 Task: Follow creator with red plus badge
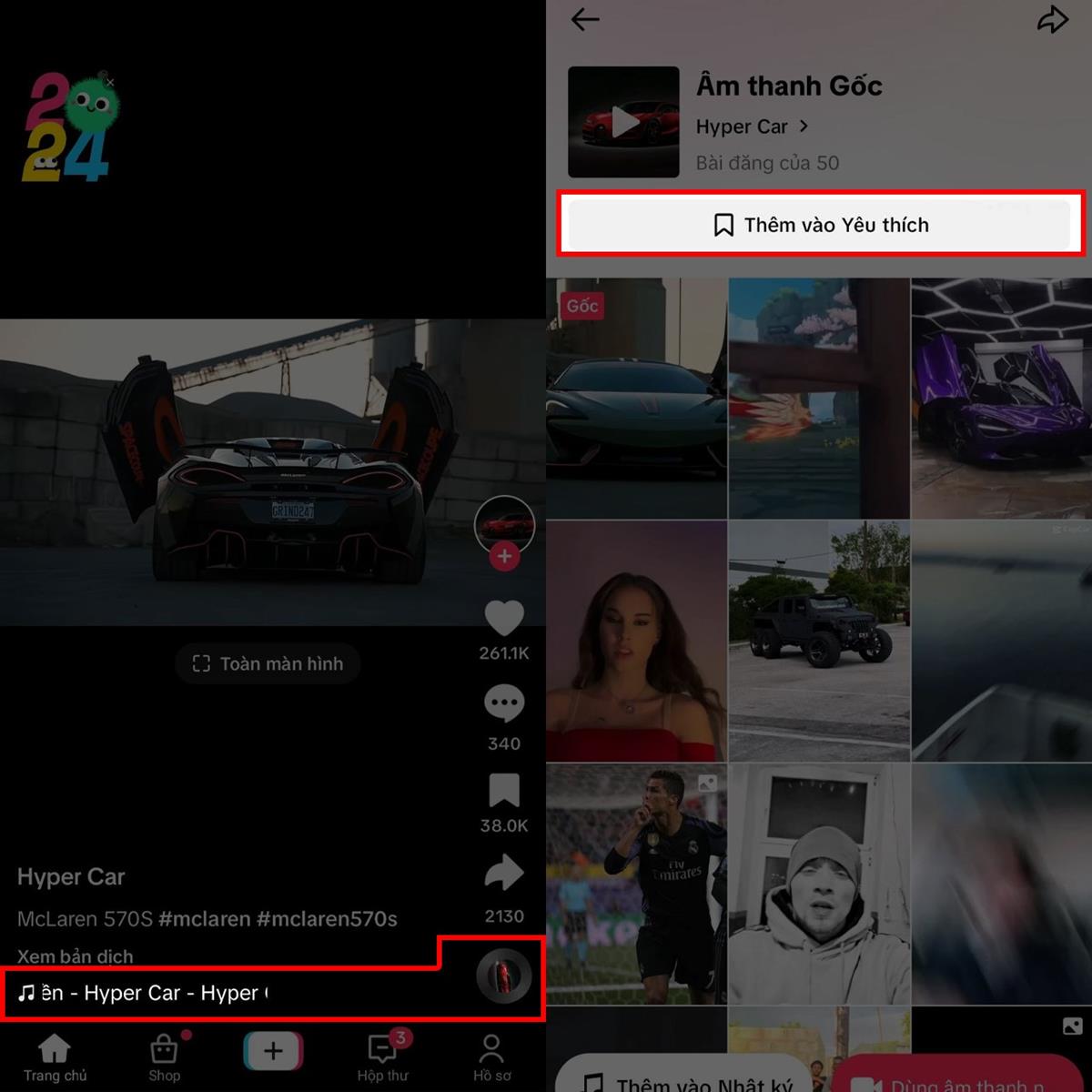pyautogui.click(x=504, y=556)
